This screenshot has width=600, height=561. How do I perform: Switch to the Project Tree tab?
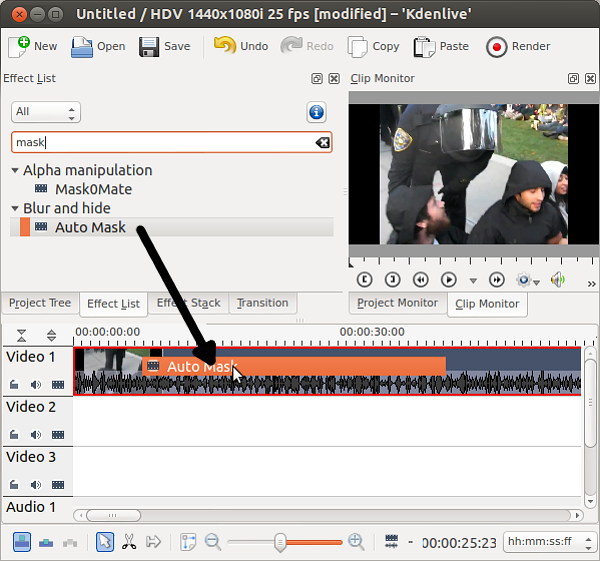point(40,303)
